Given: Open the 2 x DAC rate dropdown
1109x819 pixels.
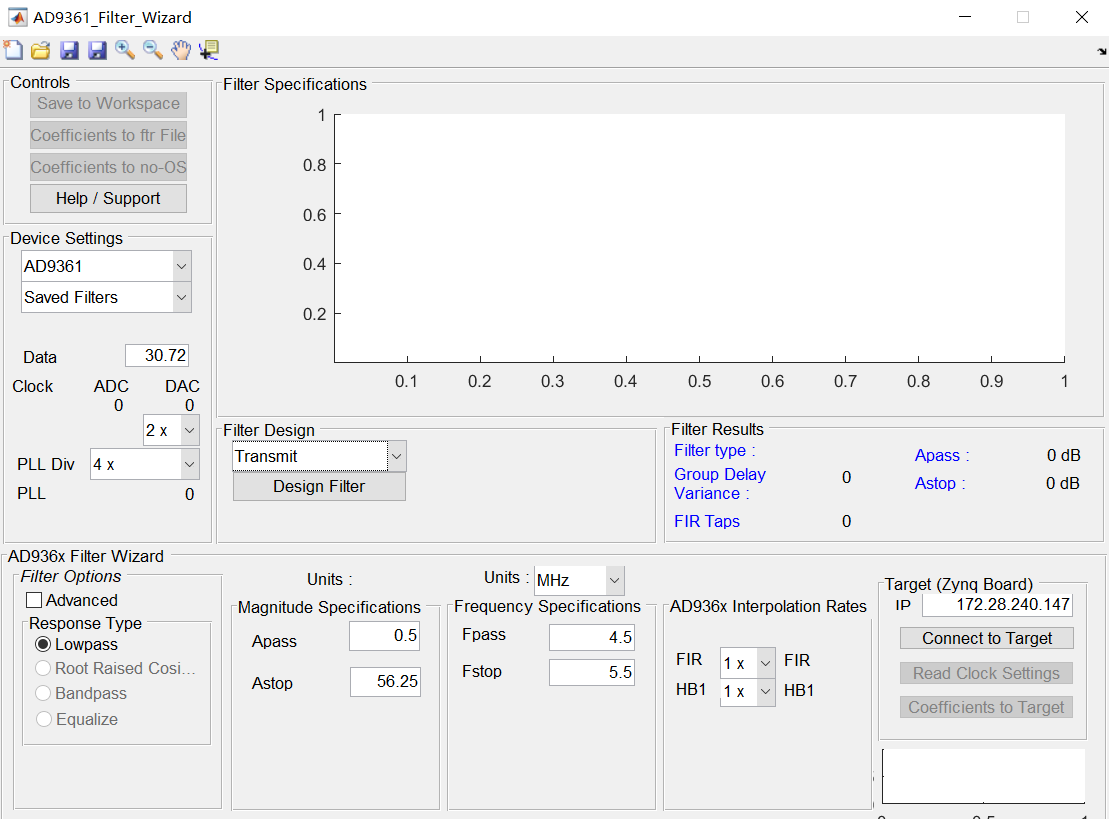Looking at the screenshot, I should [x=171, y=430].
